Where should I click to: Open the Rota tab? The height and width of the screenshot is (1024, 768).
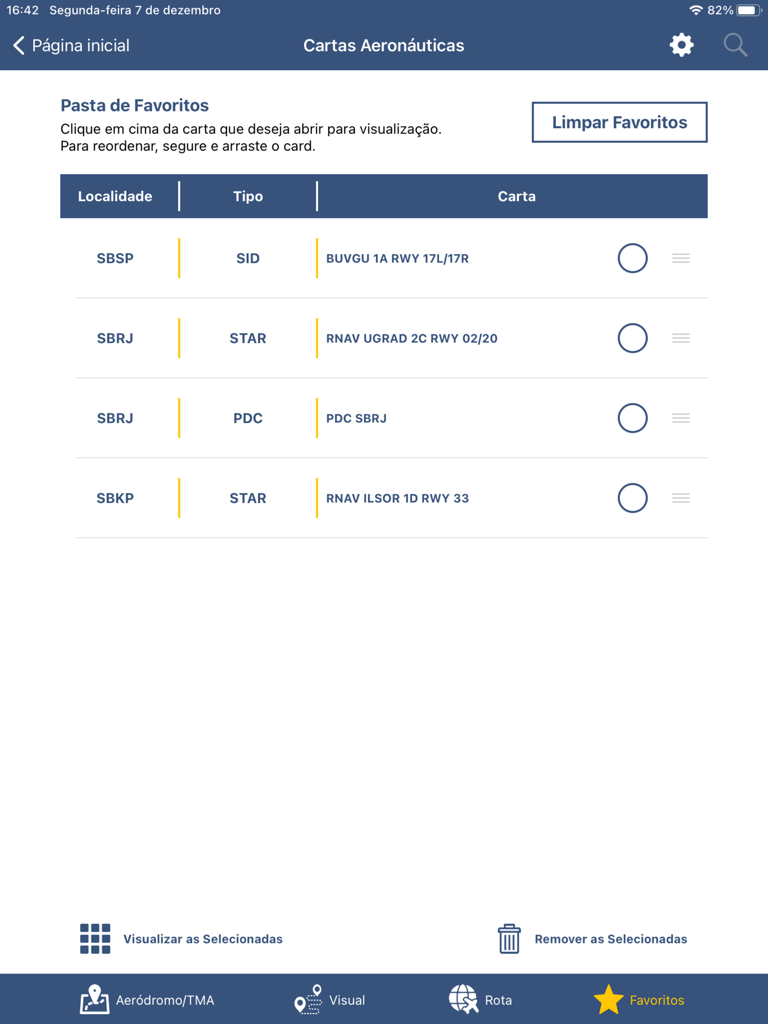480,999
